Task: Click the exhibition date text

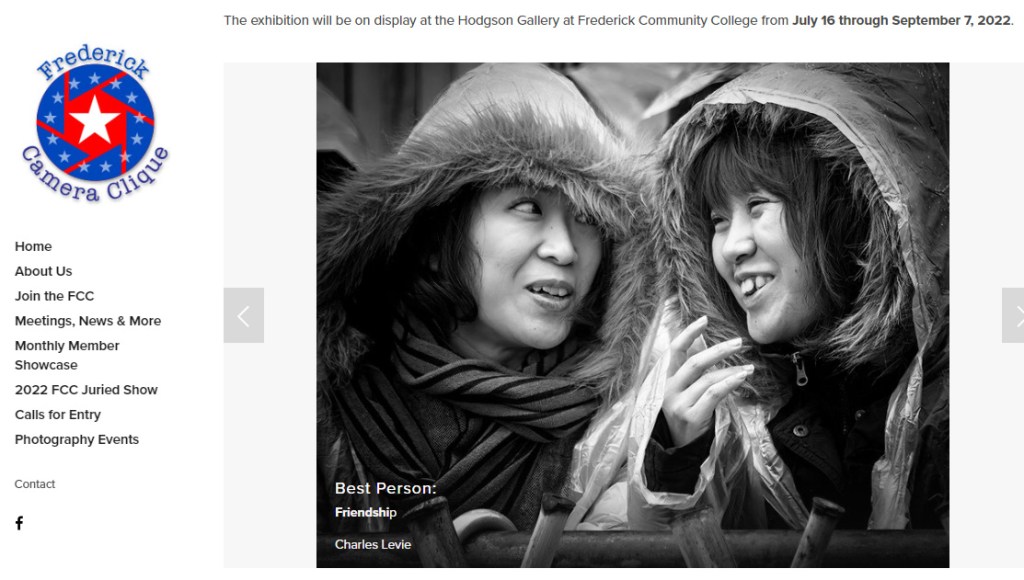Action: [x=901, y=20]
